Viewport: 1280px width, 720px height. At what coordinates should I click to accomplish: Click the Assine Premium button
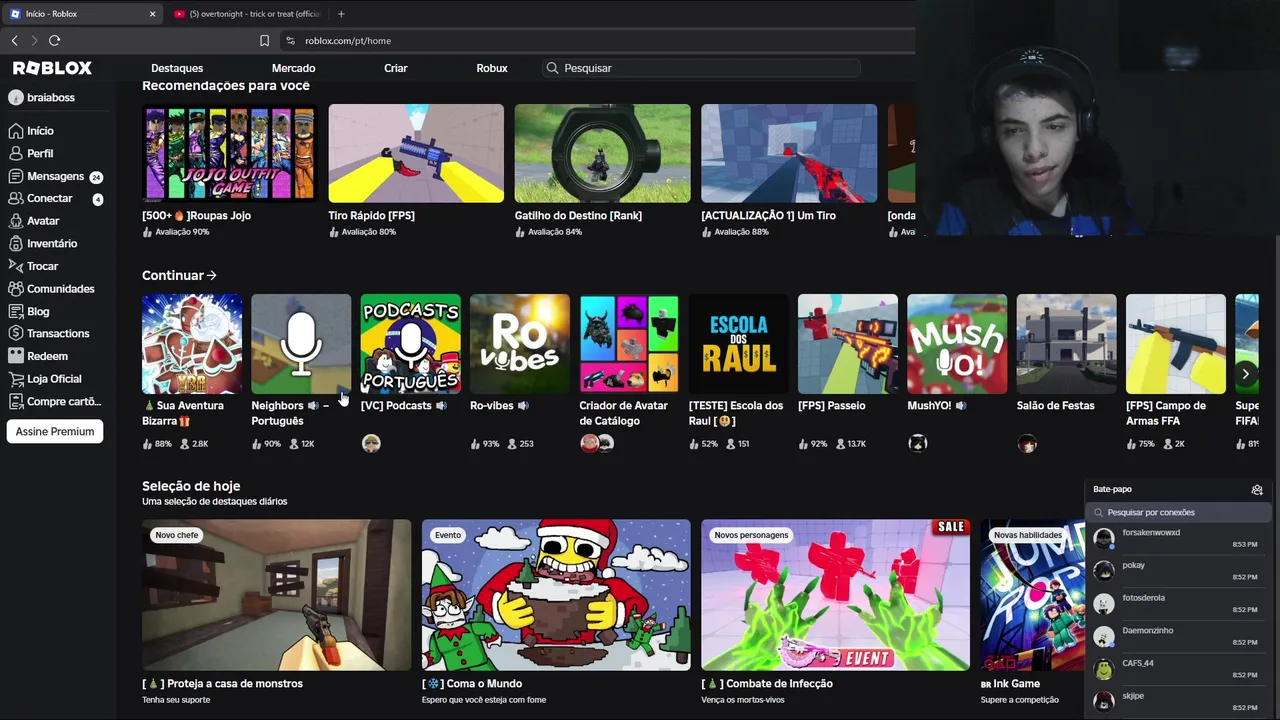pos(55,432)
